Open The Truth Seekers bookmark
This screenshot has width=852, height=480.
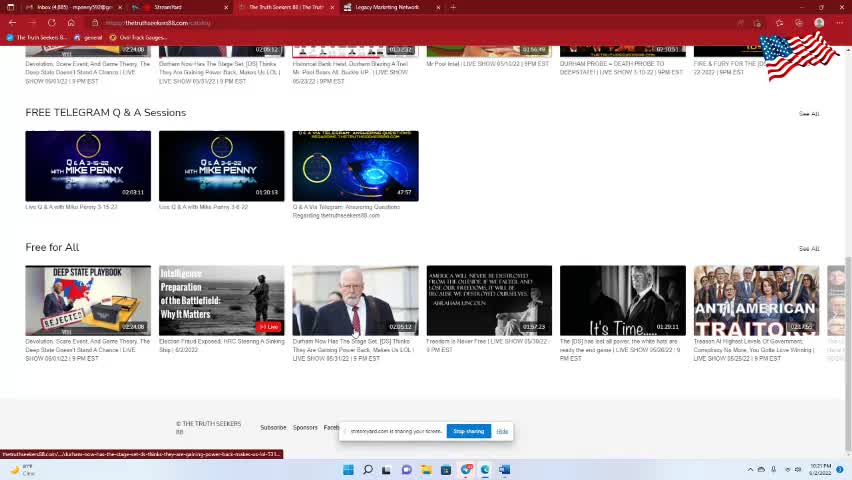click(36, 38)
